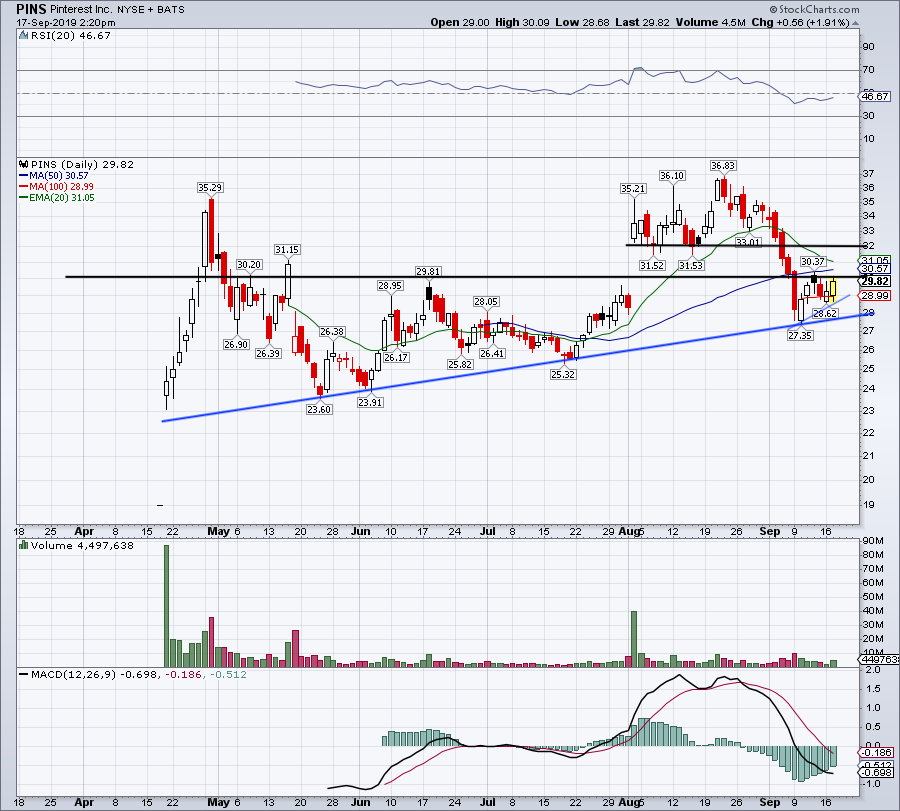This screenshot has width=900, height=811.
Task: Click the 31.15 price label
Action: (287, 250)
